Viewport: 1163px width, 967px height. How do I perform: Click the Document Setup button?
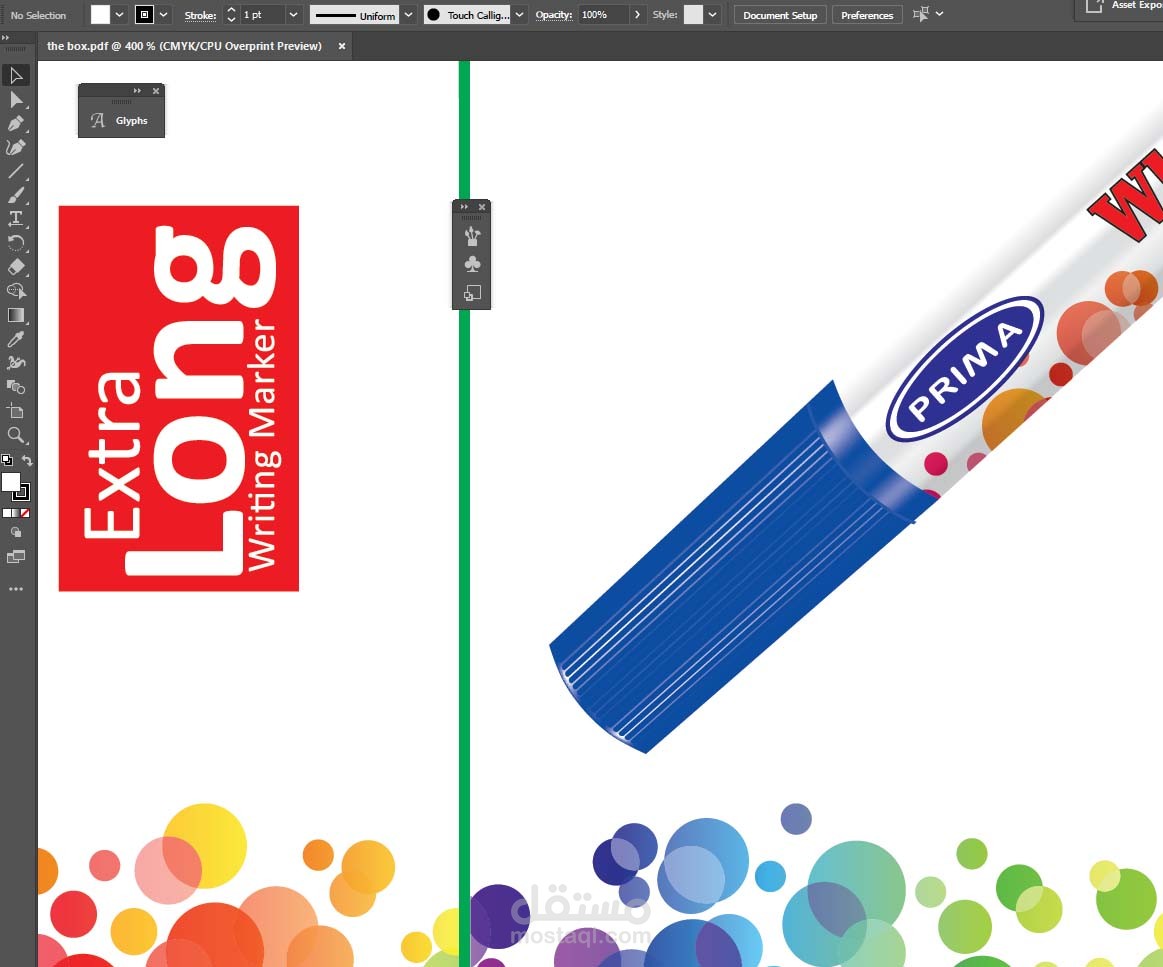point(780,15)
